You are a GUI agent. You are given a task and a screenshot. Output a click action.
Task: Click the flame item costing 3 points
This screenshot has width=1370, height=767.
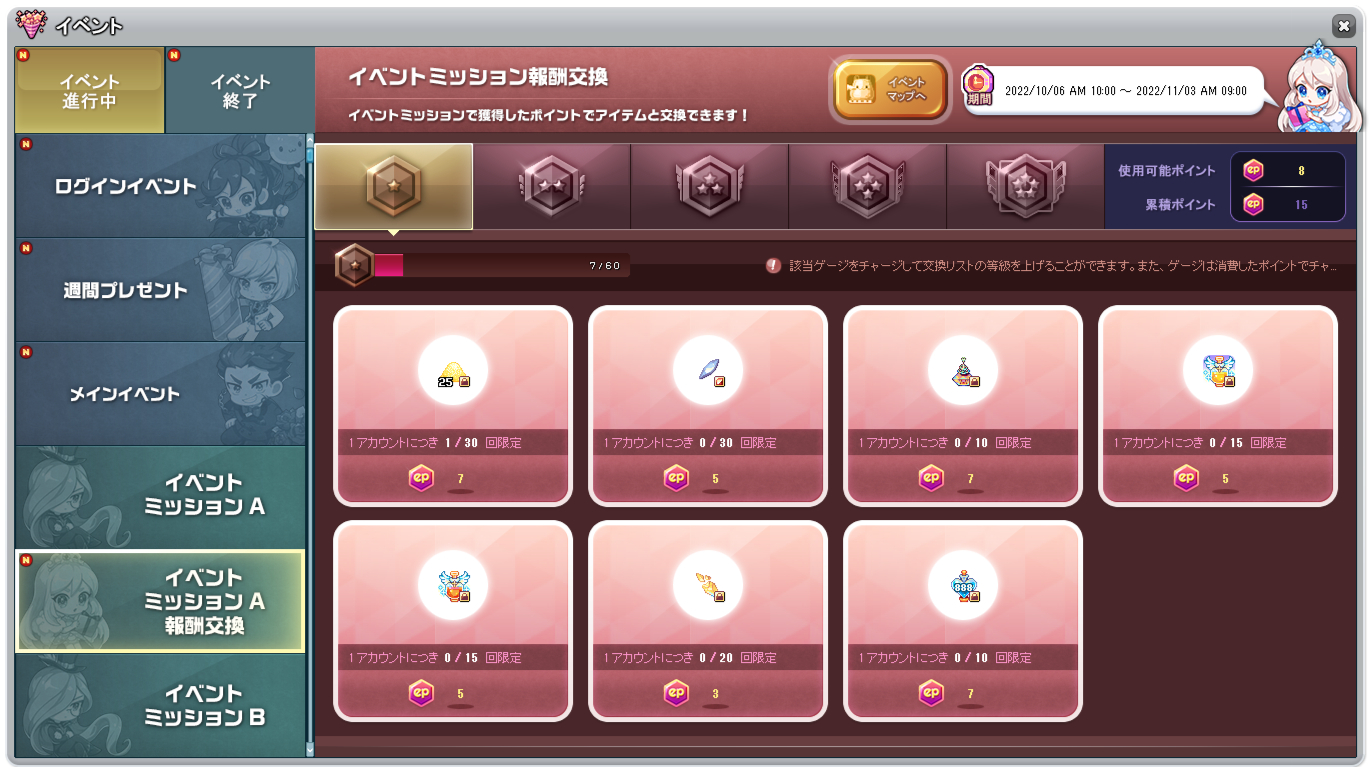[x=708, y=586]
